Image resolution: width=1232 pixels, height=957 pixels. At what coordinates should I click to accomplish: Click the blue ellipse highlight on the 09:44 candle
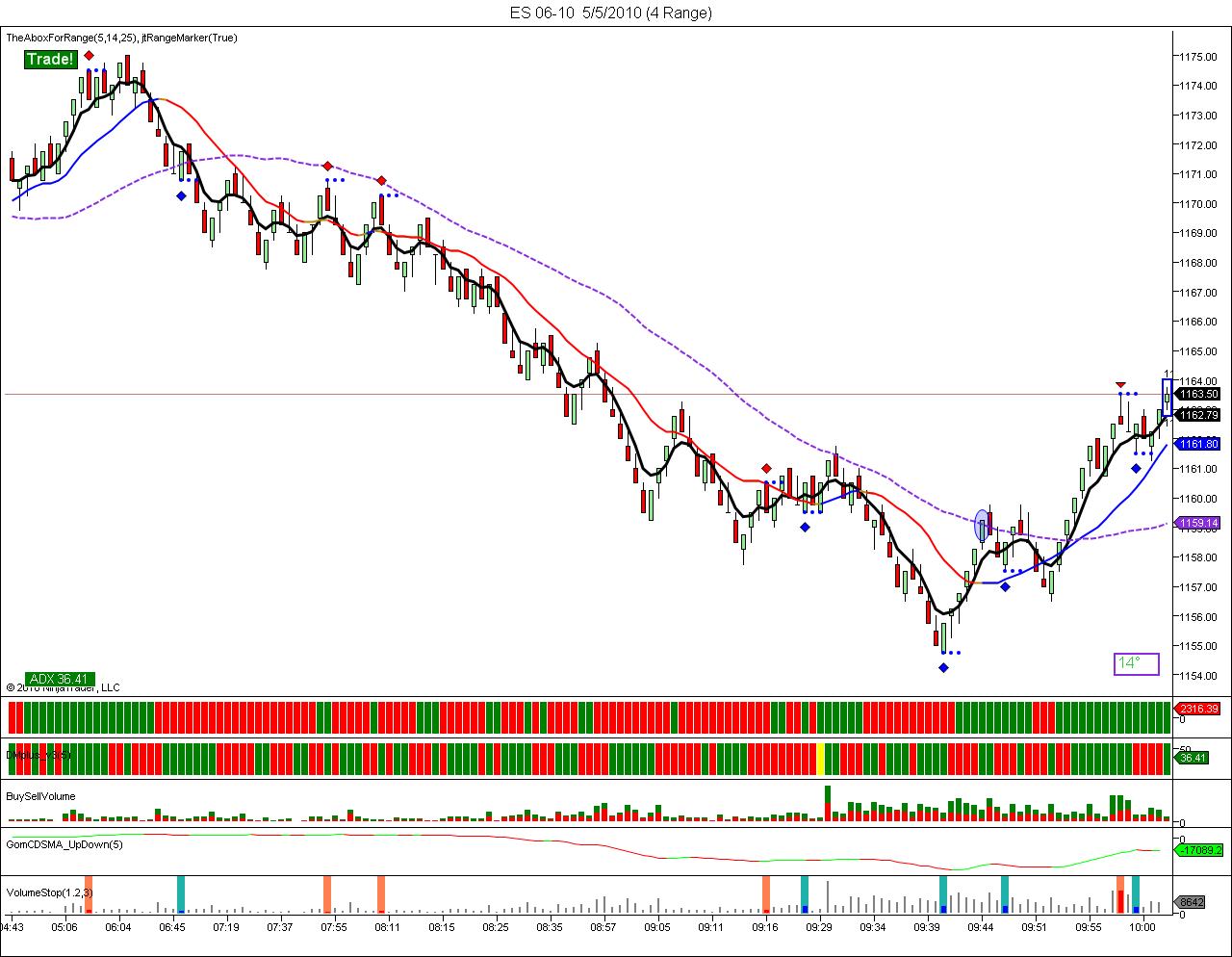pos(982,525)
